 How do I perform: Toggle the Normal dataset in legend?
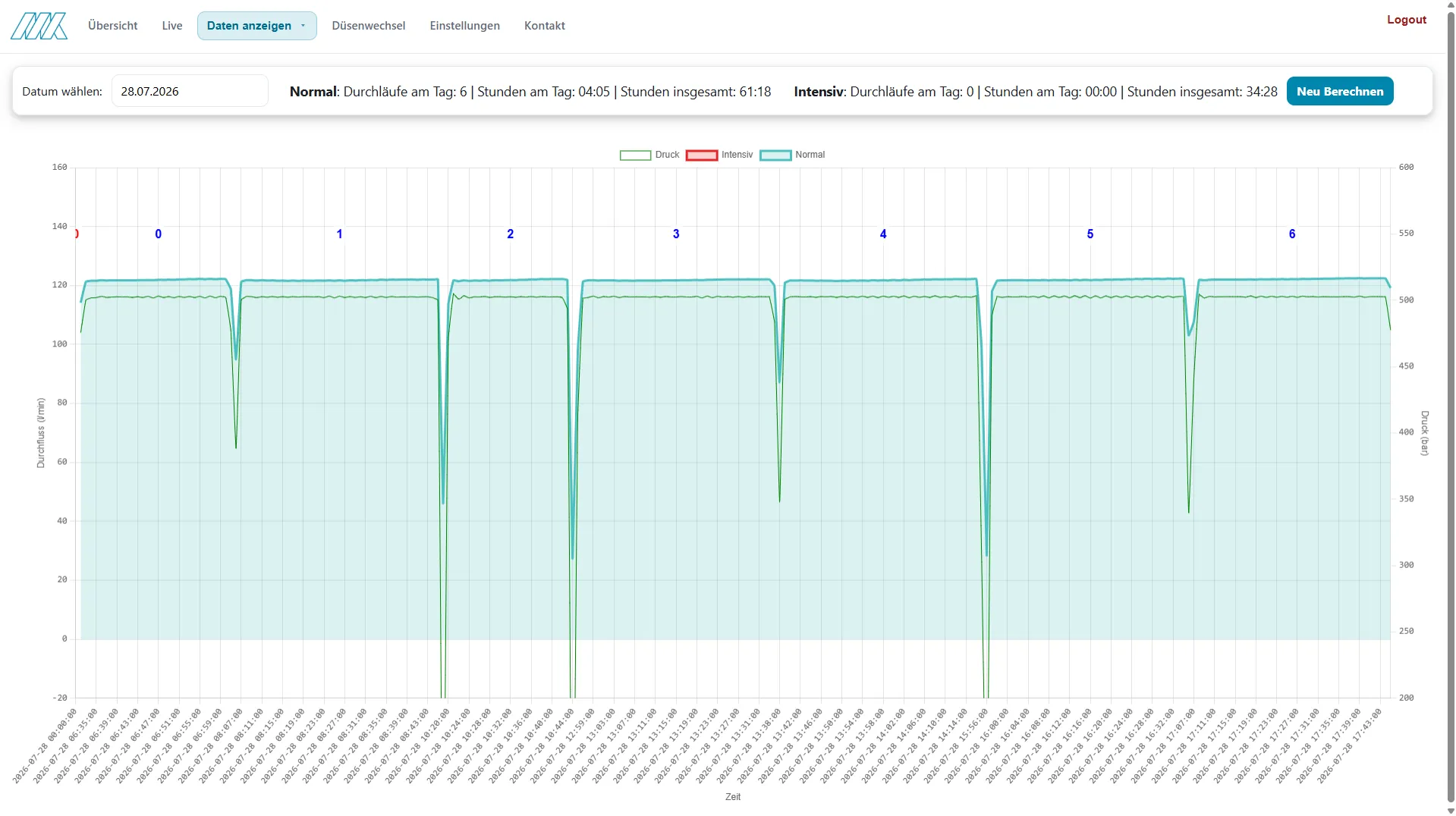792,155
